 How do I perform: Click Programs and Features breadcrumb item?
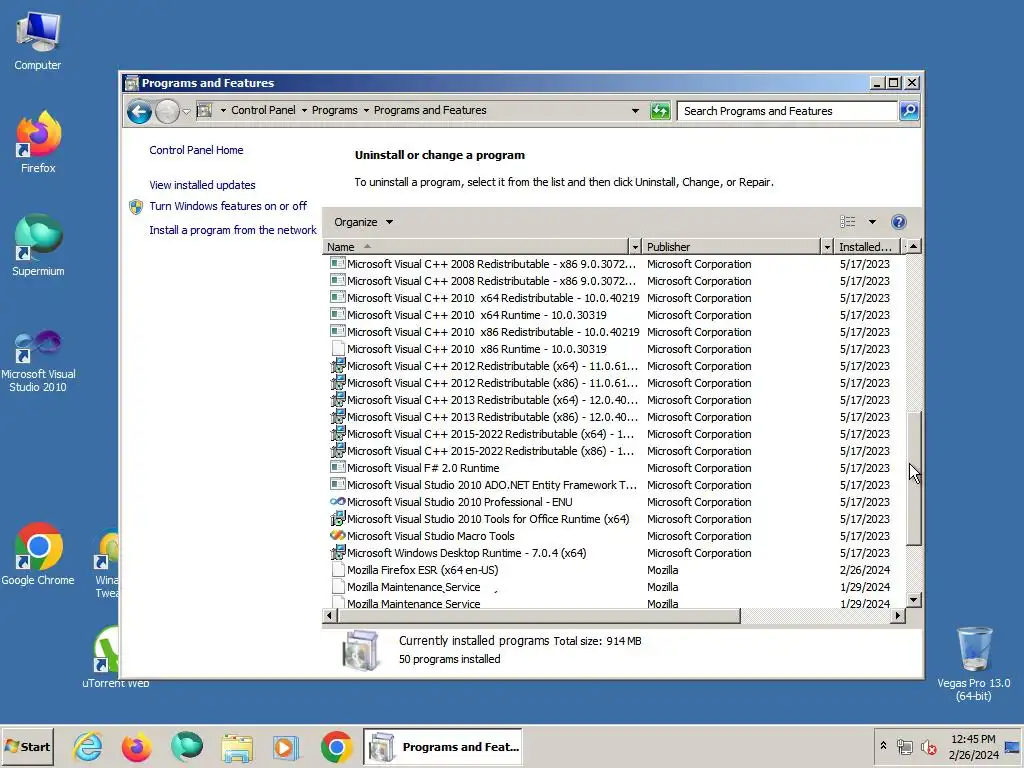pos(430,110)
